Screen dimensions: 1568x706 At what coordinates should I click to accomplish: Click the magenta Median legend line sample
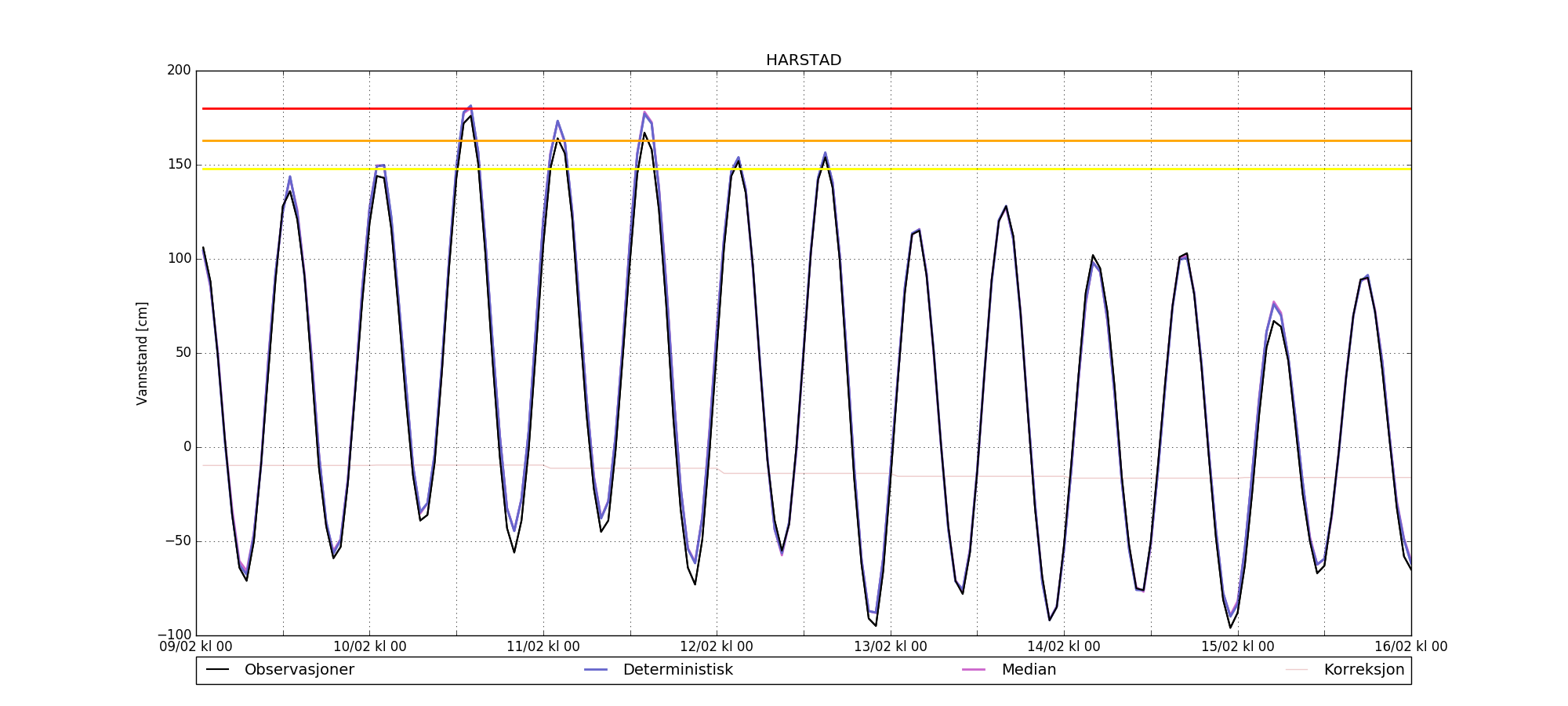(974, 670)
